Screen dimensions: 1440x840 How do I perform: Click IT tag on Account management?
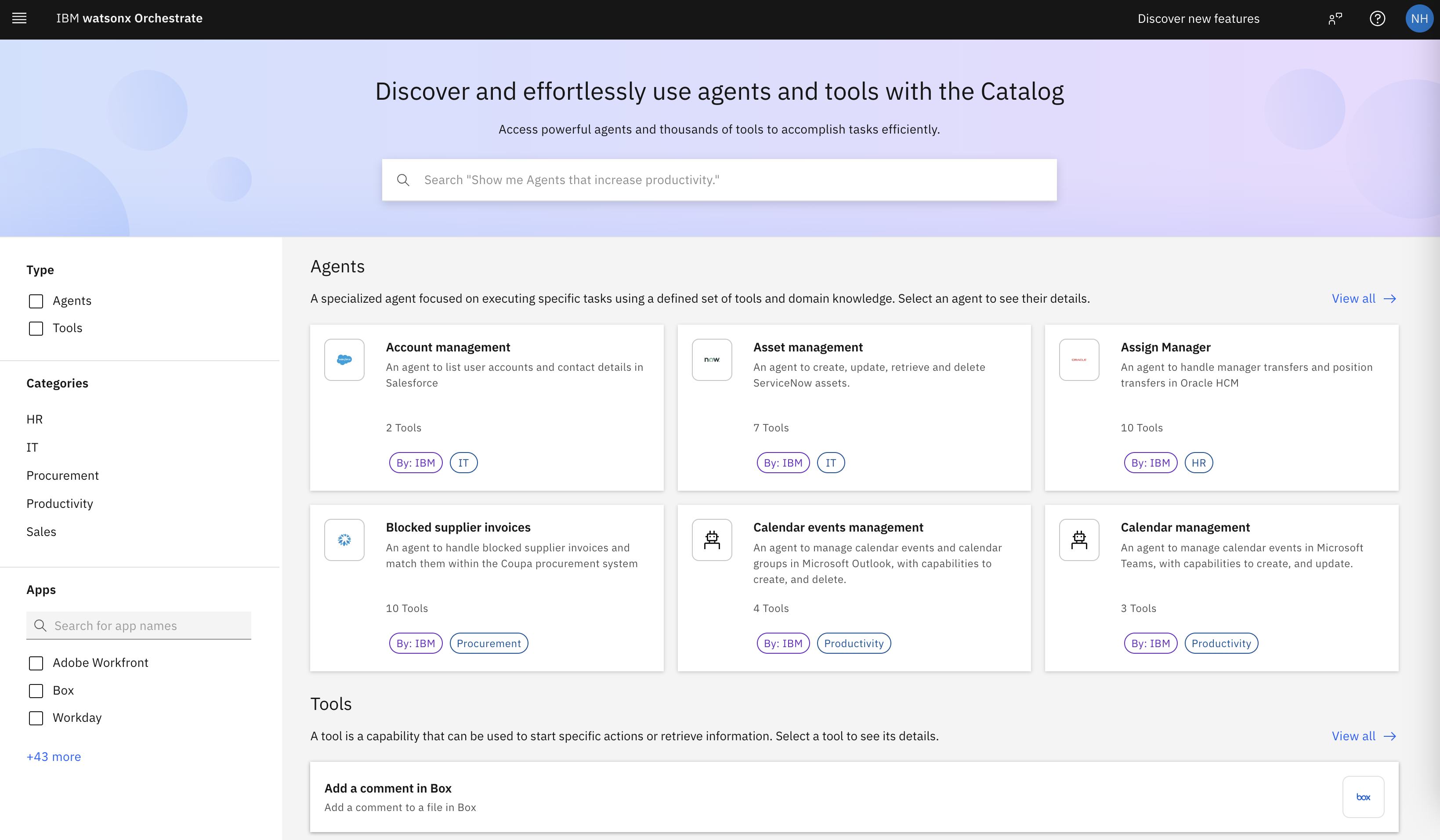(463, 463)
